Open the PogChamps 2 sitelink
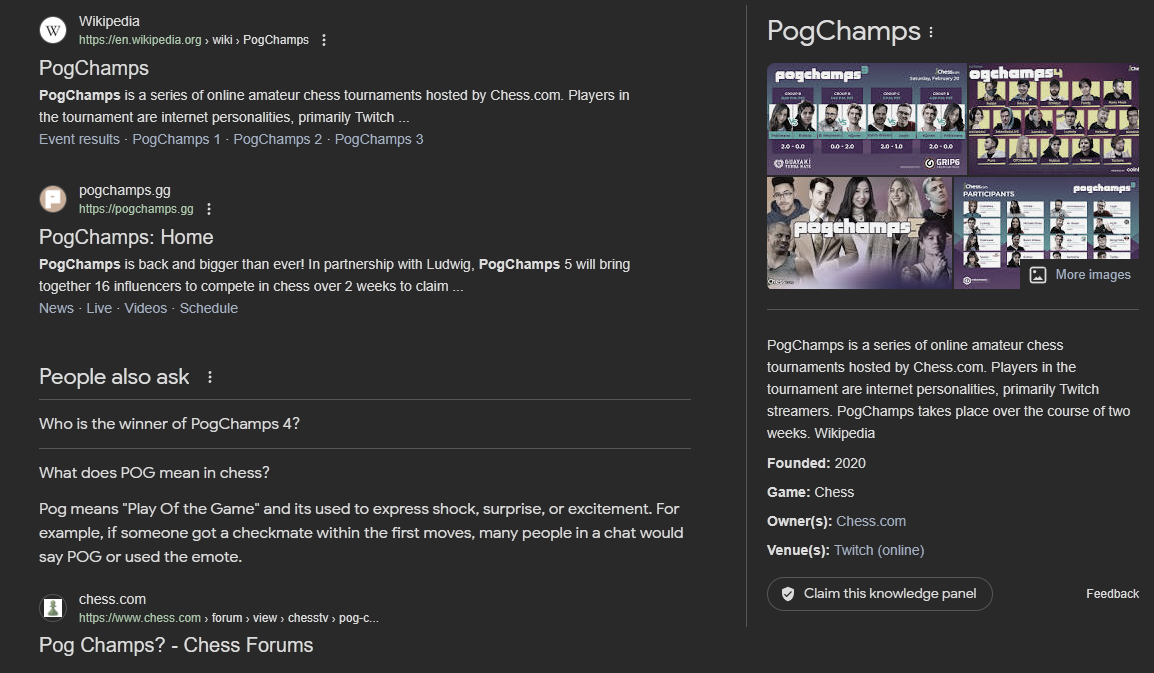 point(278,139)
